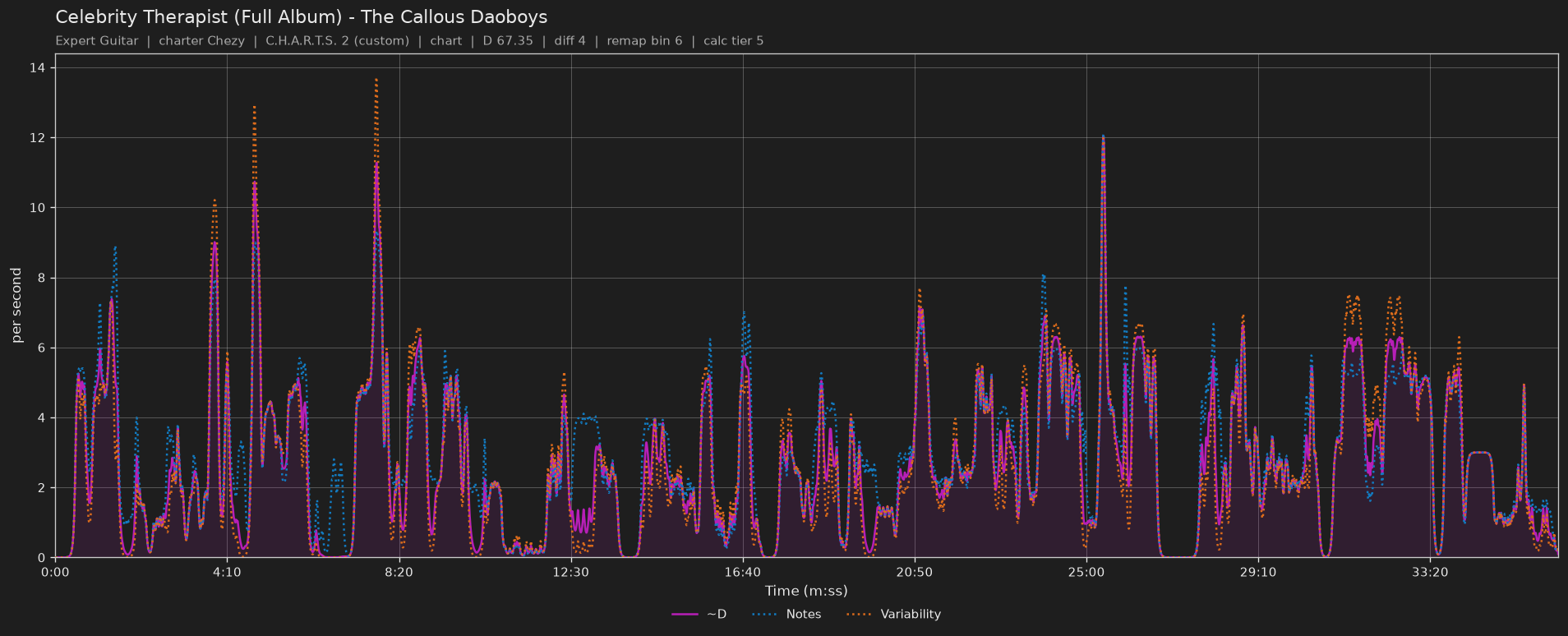Viewport: 1568px width, 636px height.
Task: Click "C.H.A.R.T.S. 2 (custom)" in the subtitle
Action: [337, 41]
